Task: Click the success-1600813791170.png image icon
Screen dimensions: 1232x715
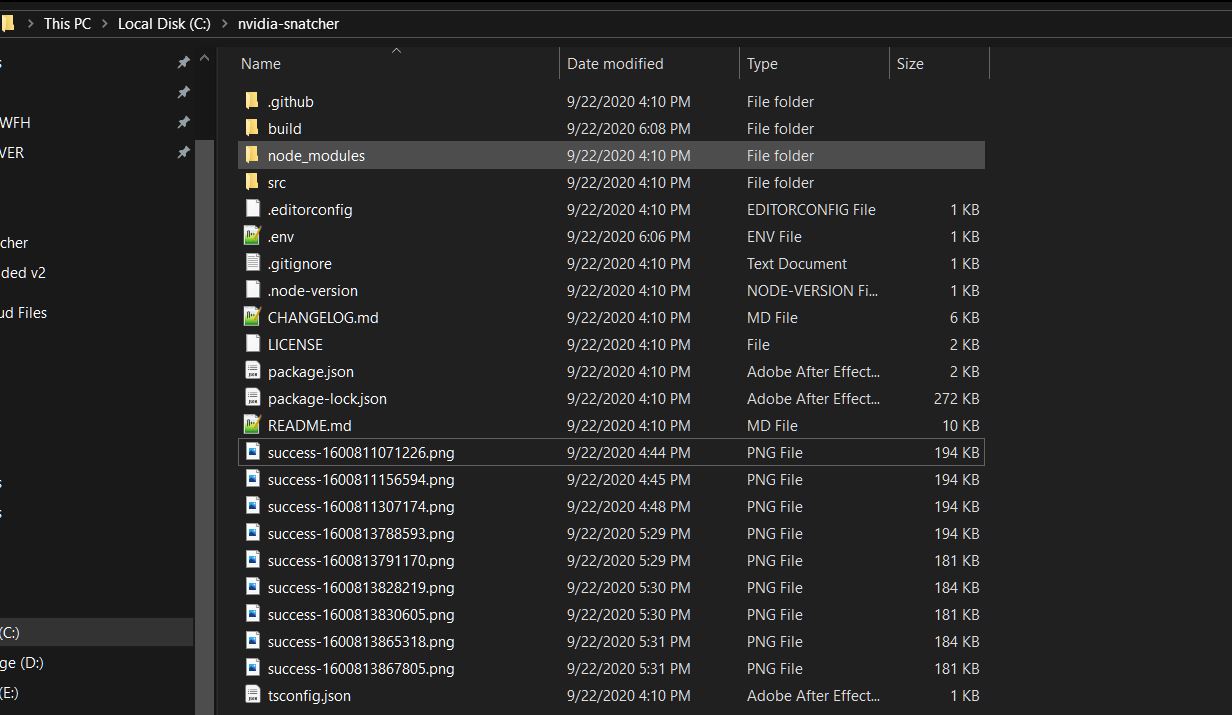Action: coord(252,560)
